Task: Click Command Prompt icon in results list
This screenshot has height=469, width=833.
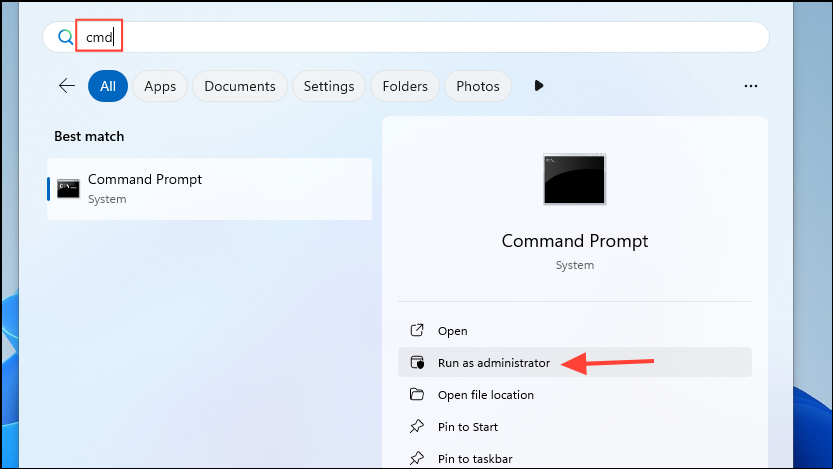Action: 68,189
